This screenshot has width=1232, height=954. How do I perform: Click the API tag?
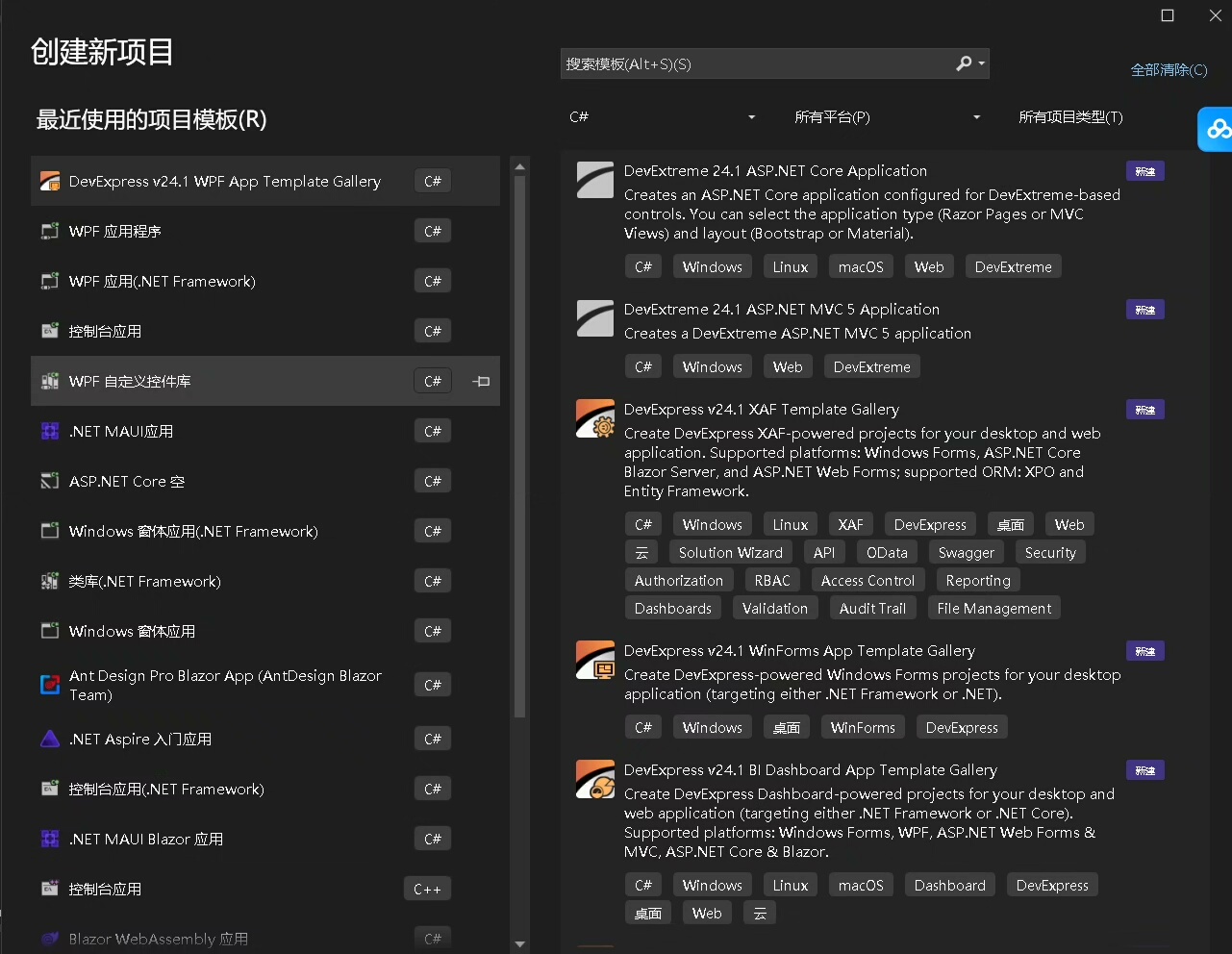coord(824,553)
